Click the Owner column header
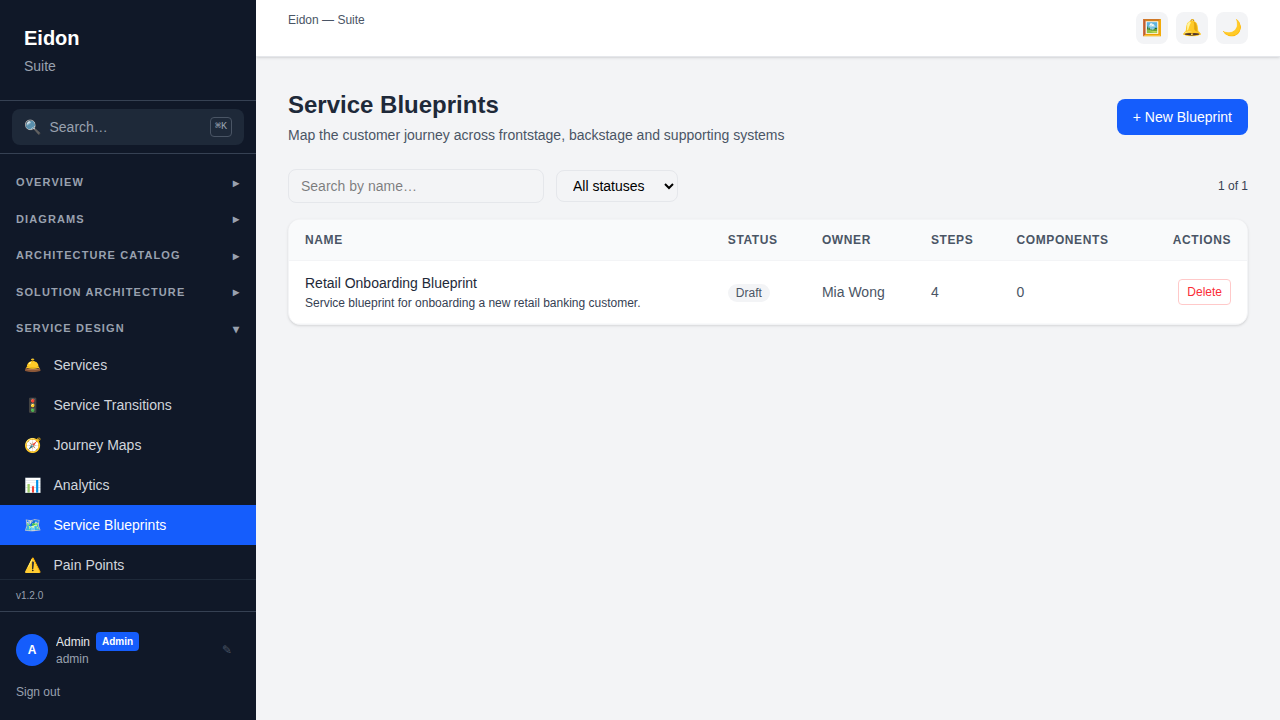The image size is (1280, 720). (x=846, y=240)
